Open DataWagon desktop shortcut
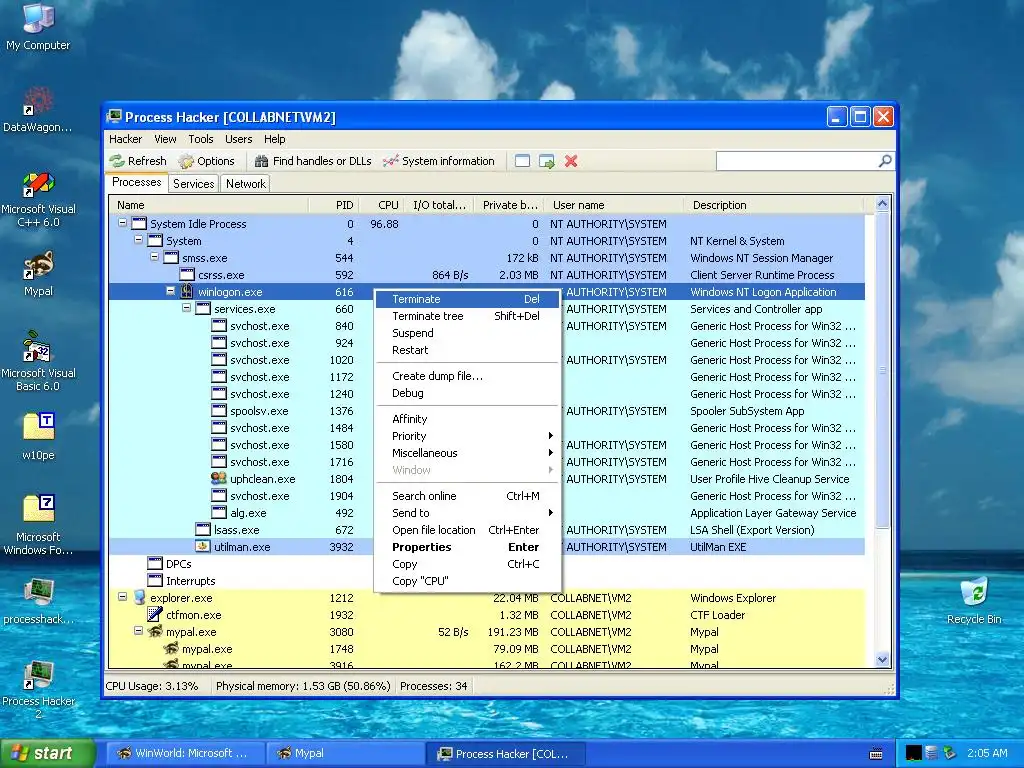 (38, 110)
